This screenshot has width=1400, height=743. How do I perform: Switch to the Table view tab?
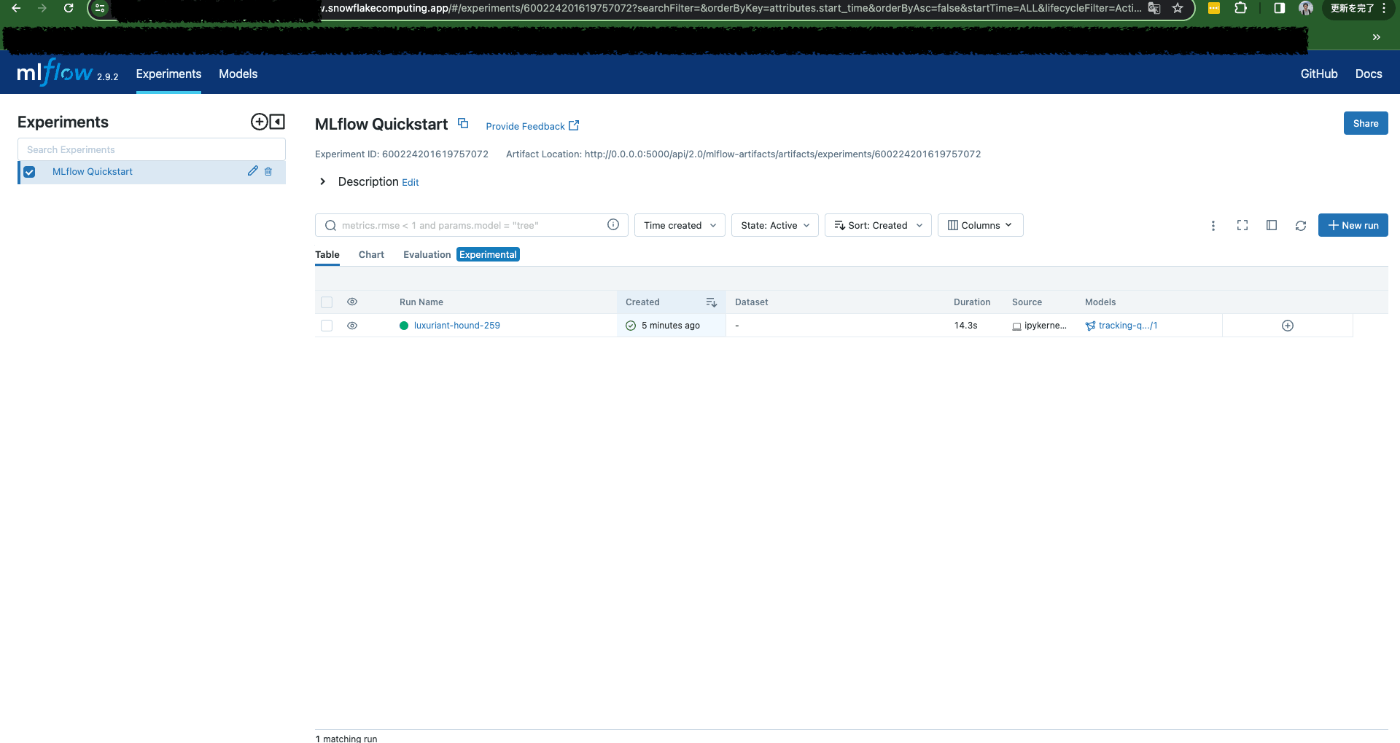point(327,255)
